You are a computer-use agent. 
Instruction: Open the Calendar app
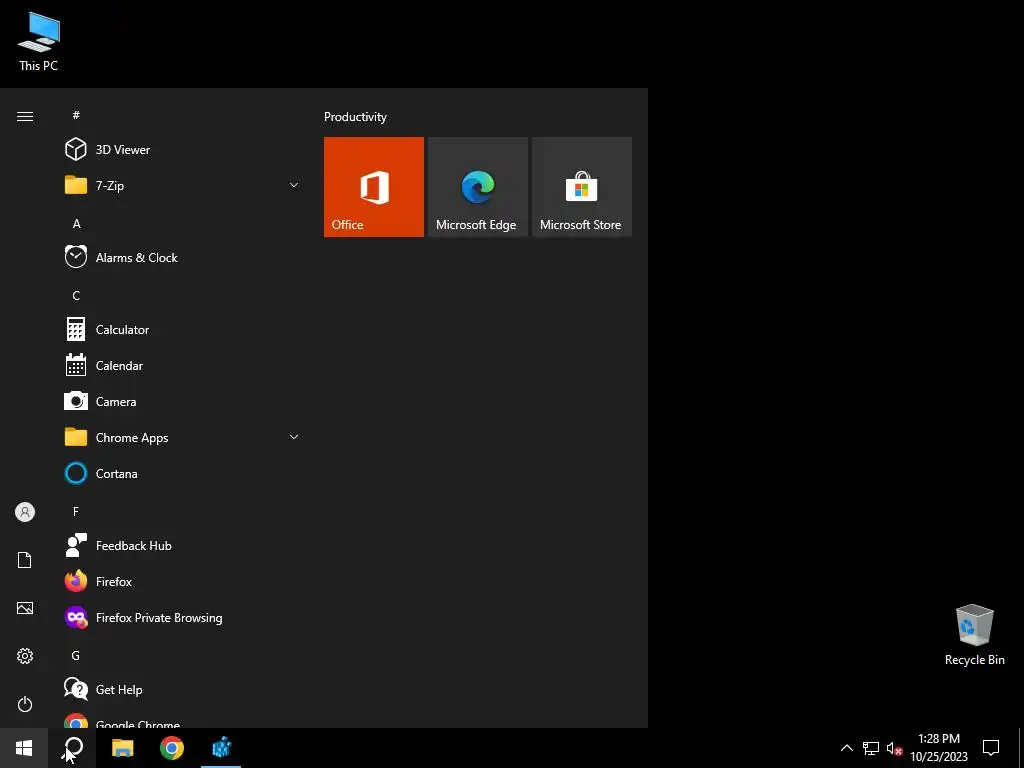pyautogui.click(x=183, y=366)
